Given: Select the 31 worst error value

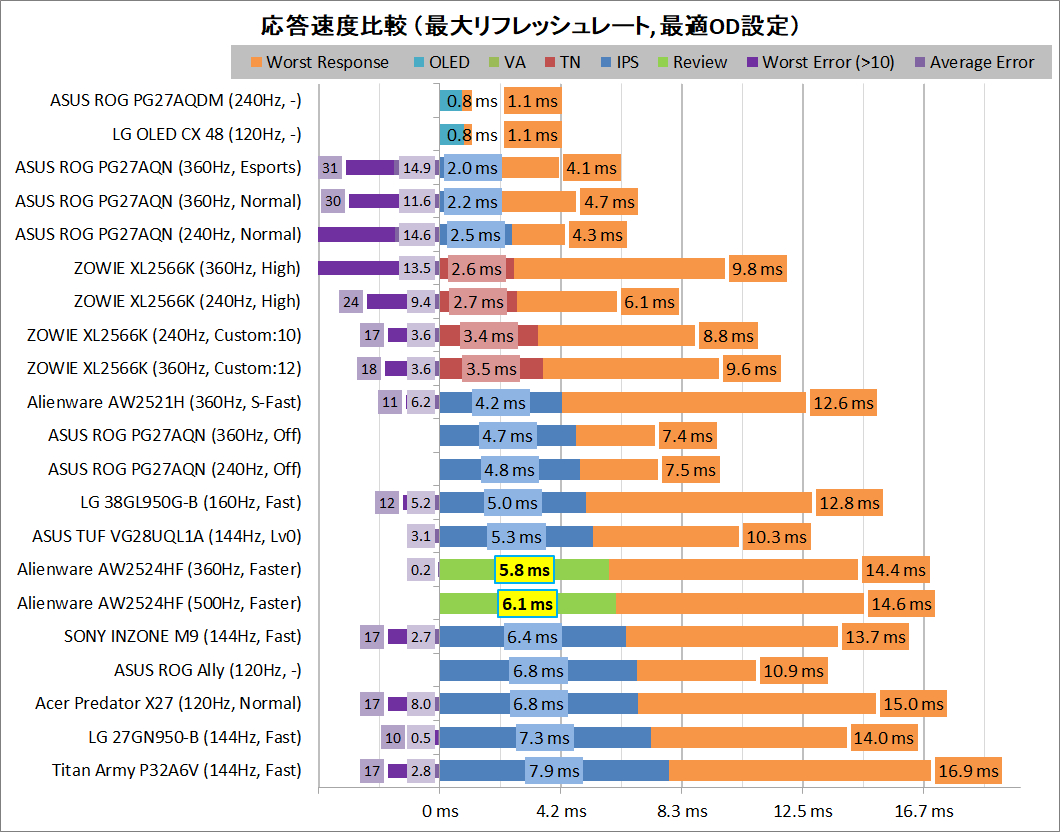Looking at the screenshot, I should (331, 168).
